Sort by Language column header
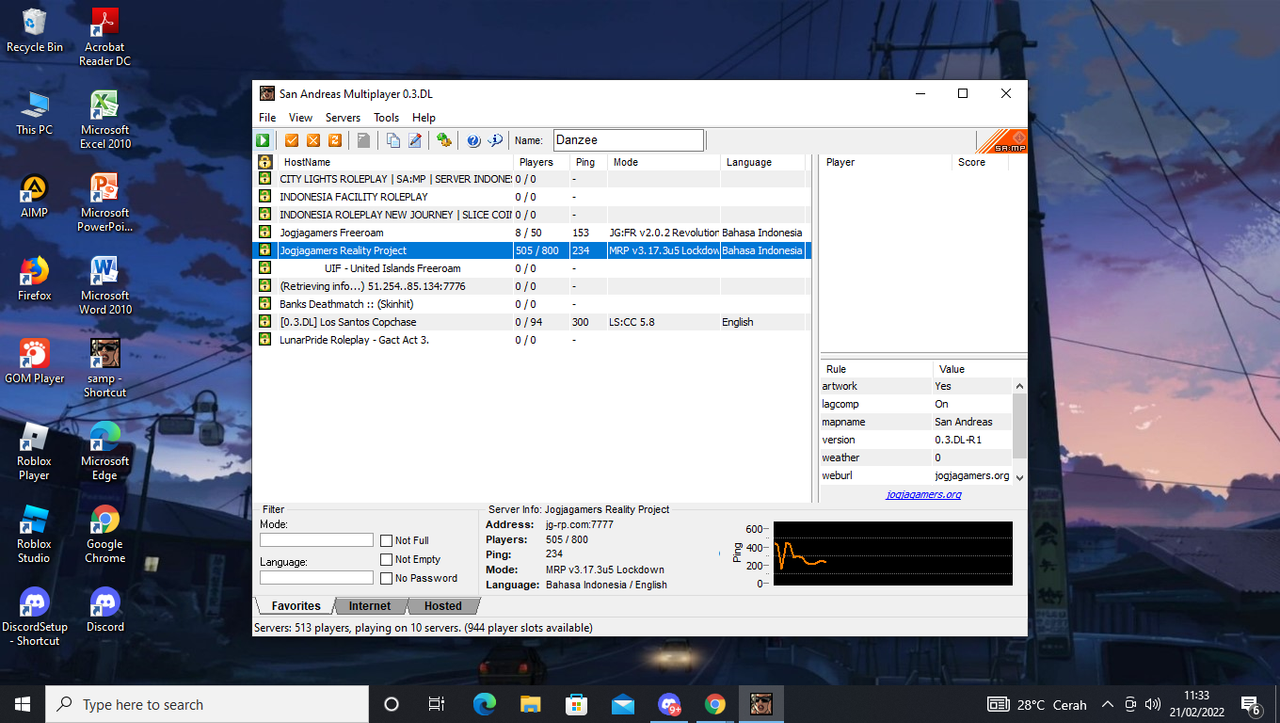Image resolution: width=1280 pixels, height=723 pixels. tap(762, 162)
